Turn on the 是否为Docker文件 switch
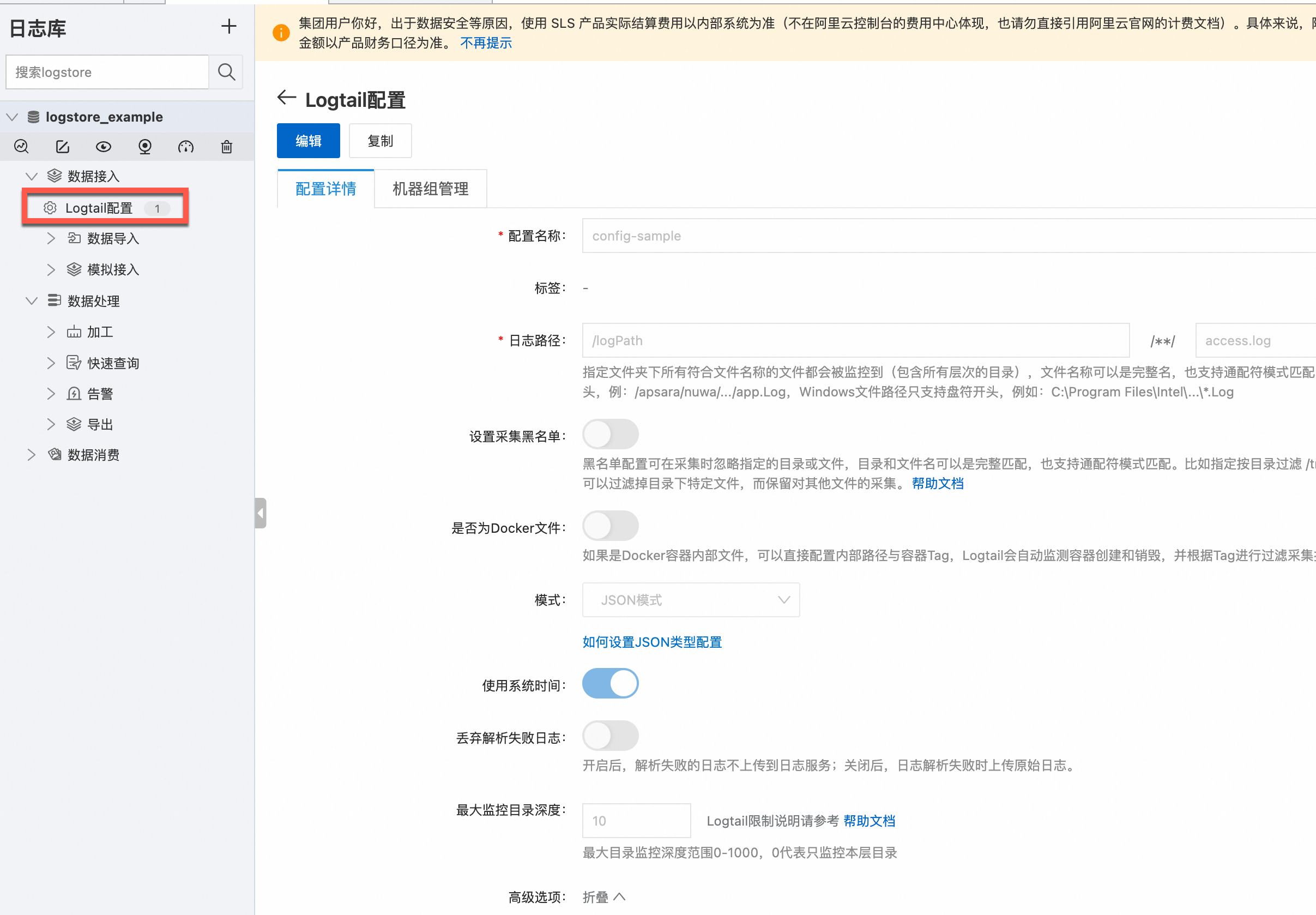 point(611,526)
